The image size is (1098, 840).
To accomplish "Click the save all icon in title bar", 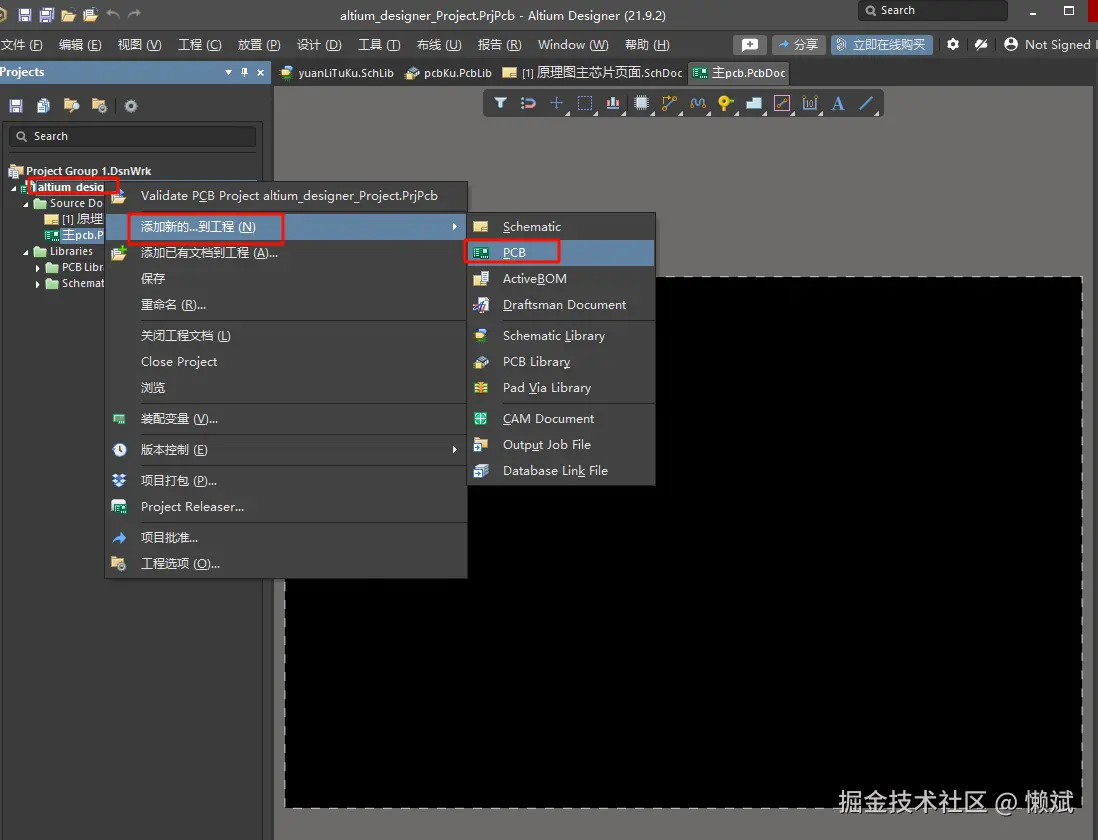I will 47,15.
